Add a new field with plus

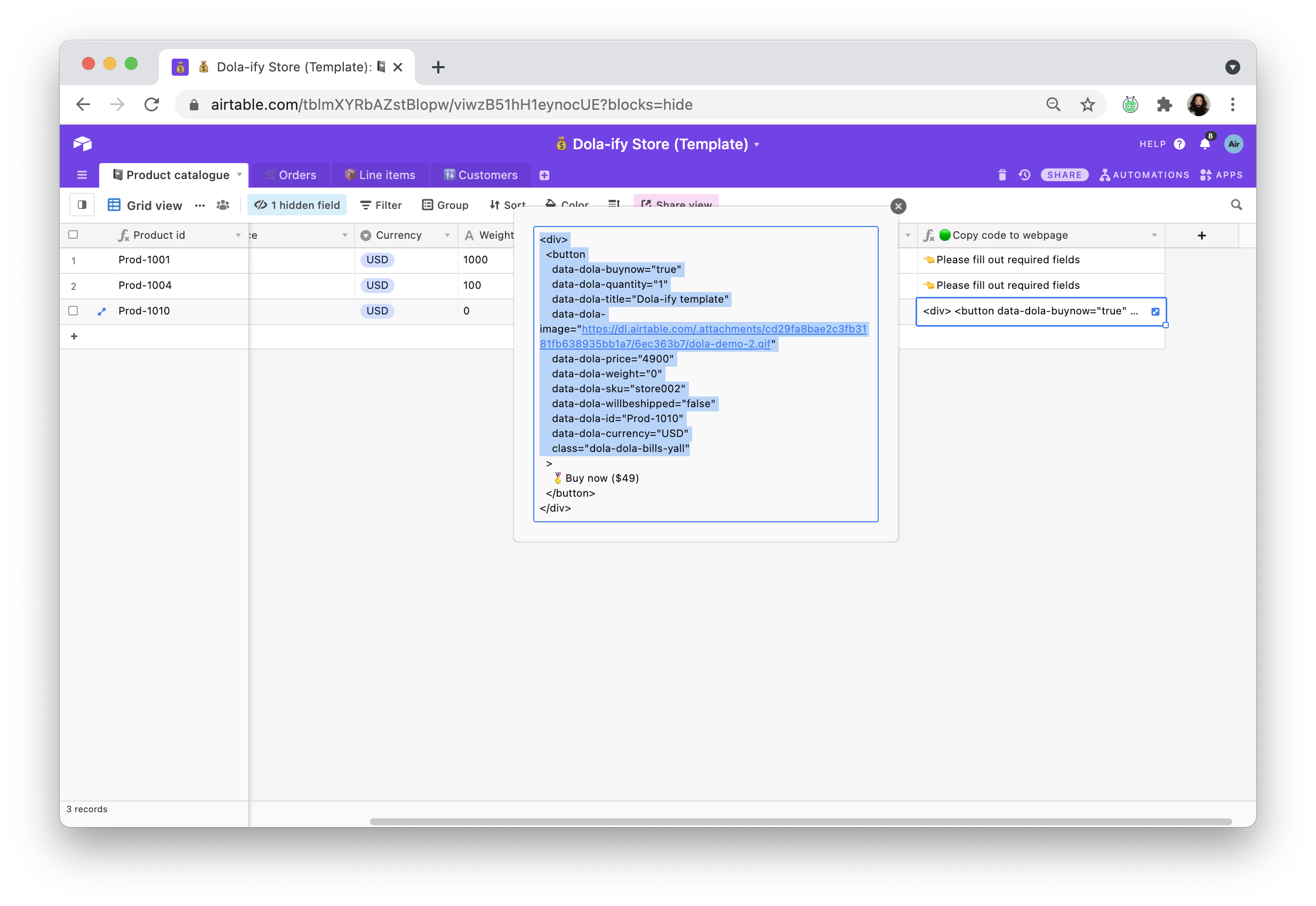(x=1201, y=236)
